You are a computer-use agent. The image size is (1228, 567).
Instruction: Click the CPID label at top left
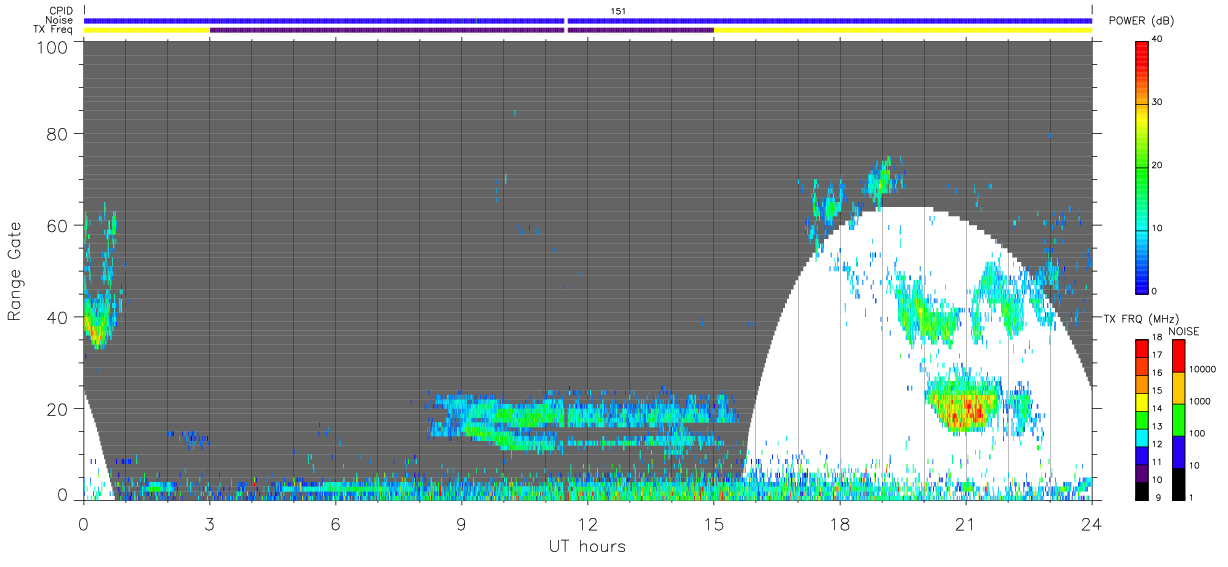click(60, 11)
